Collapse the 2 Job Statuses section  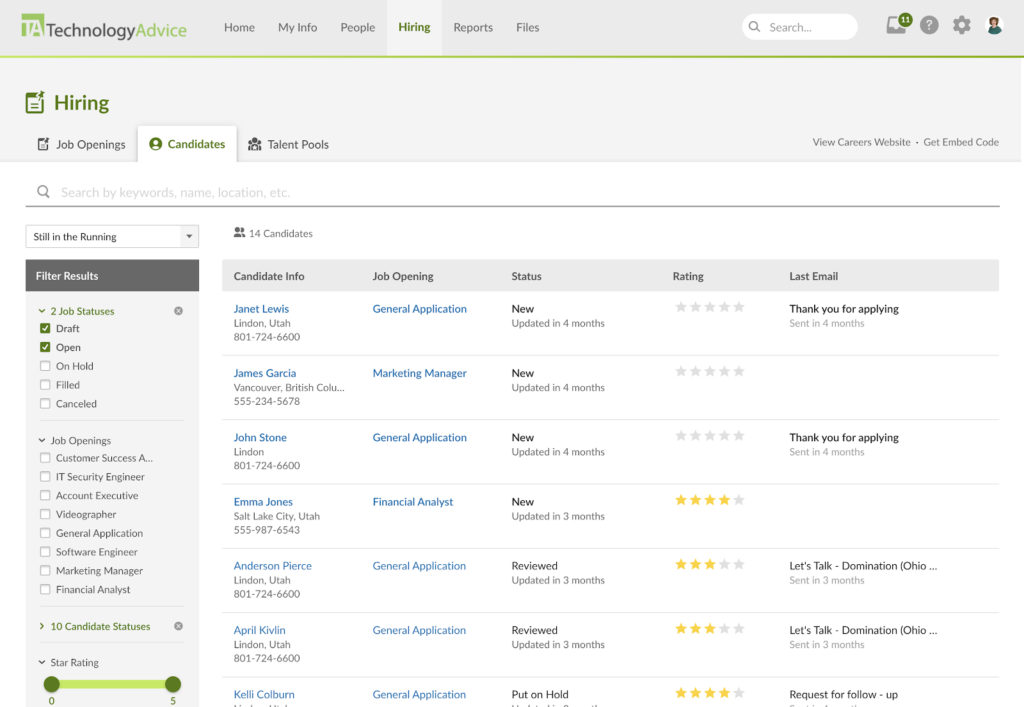coord(42,311)
